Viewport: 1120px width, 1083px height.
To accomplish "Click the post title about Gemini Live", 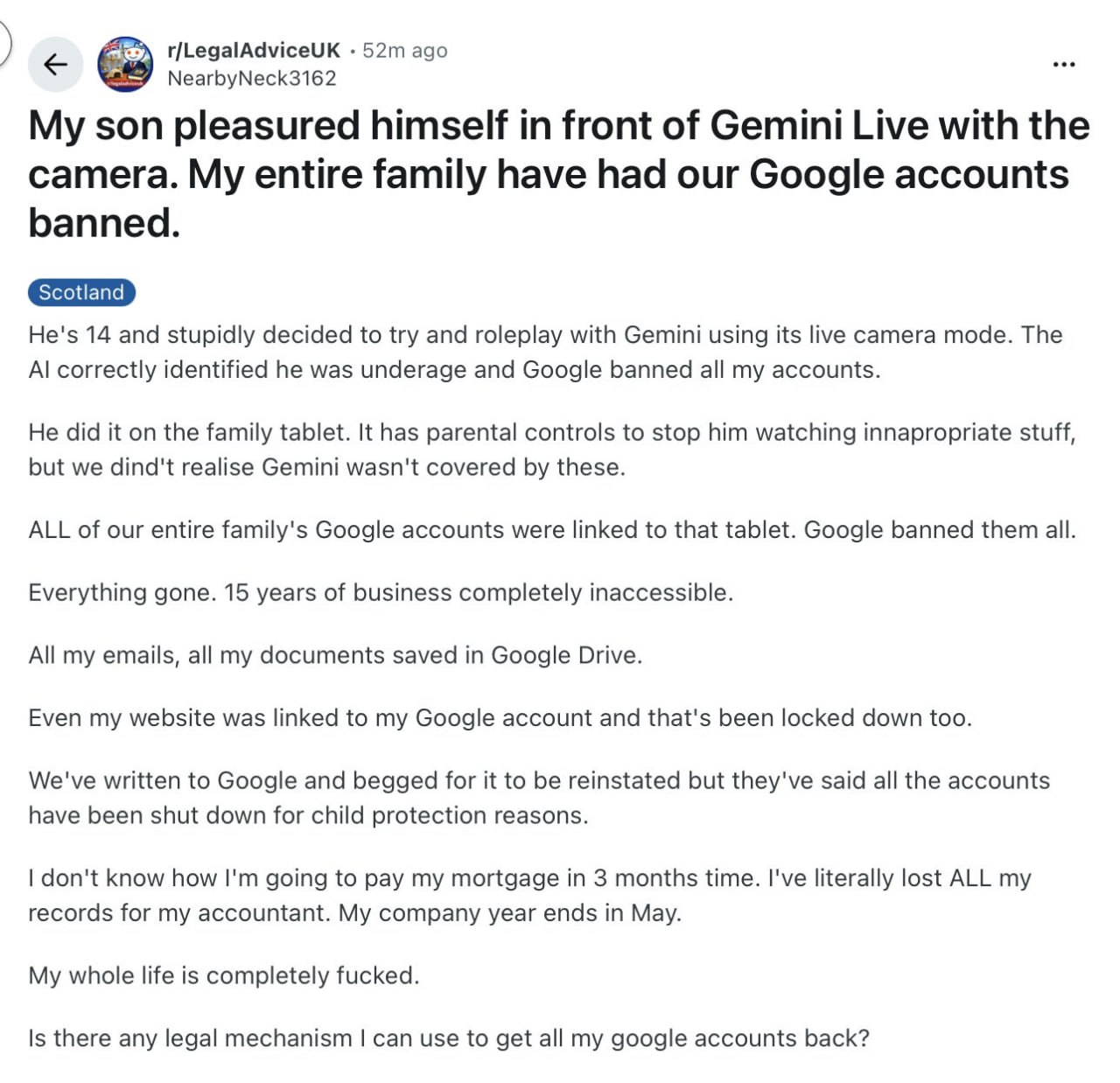I will point(559,173).
